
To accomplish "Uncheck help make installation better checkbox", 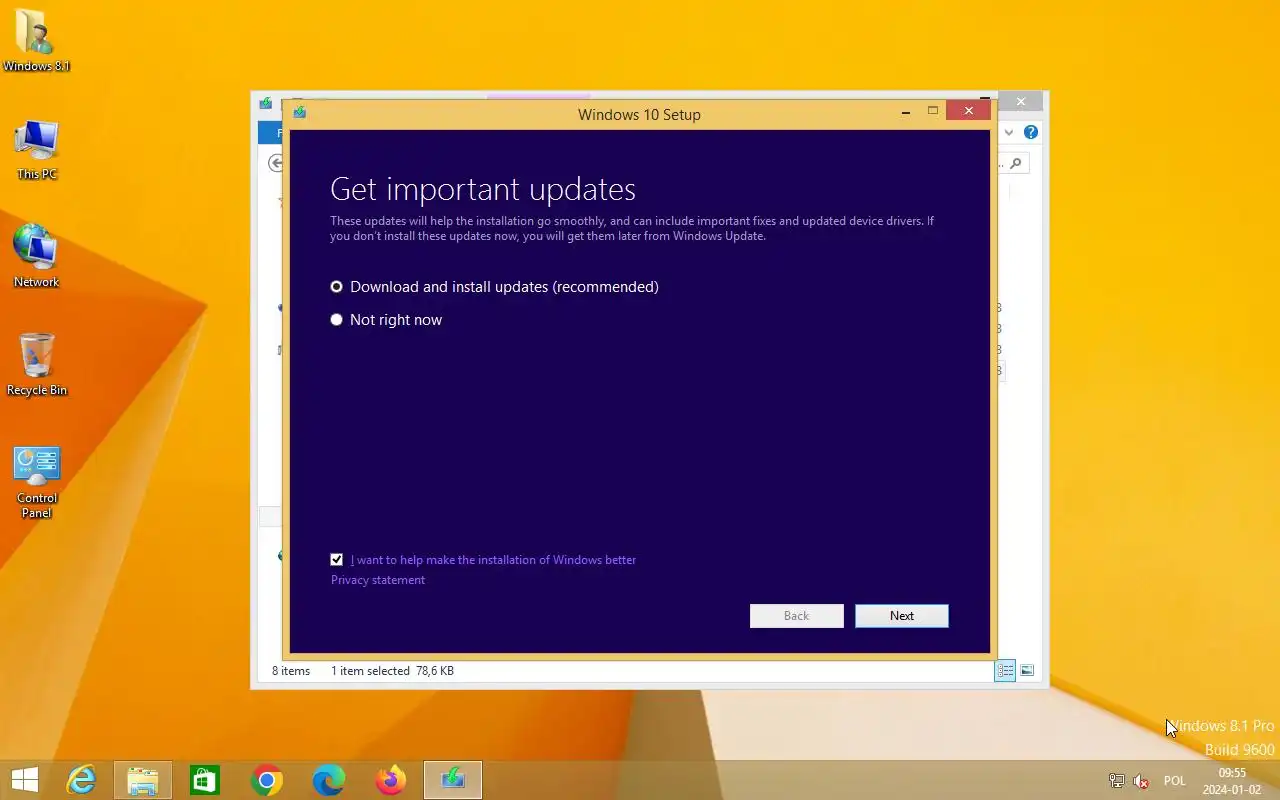I will pos(336,560).
